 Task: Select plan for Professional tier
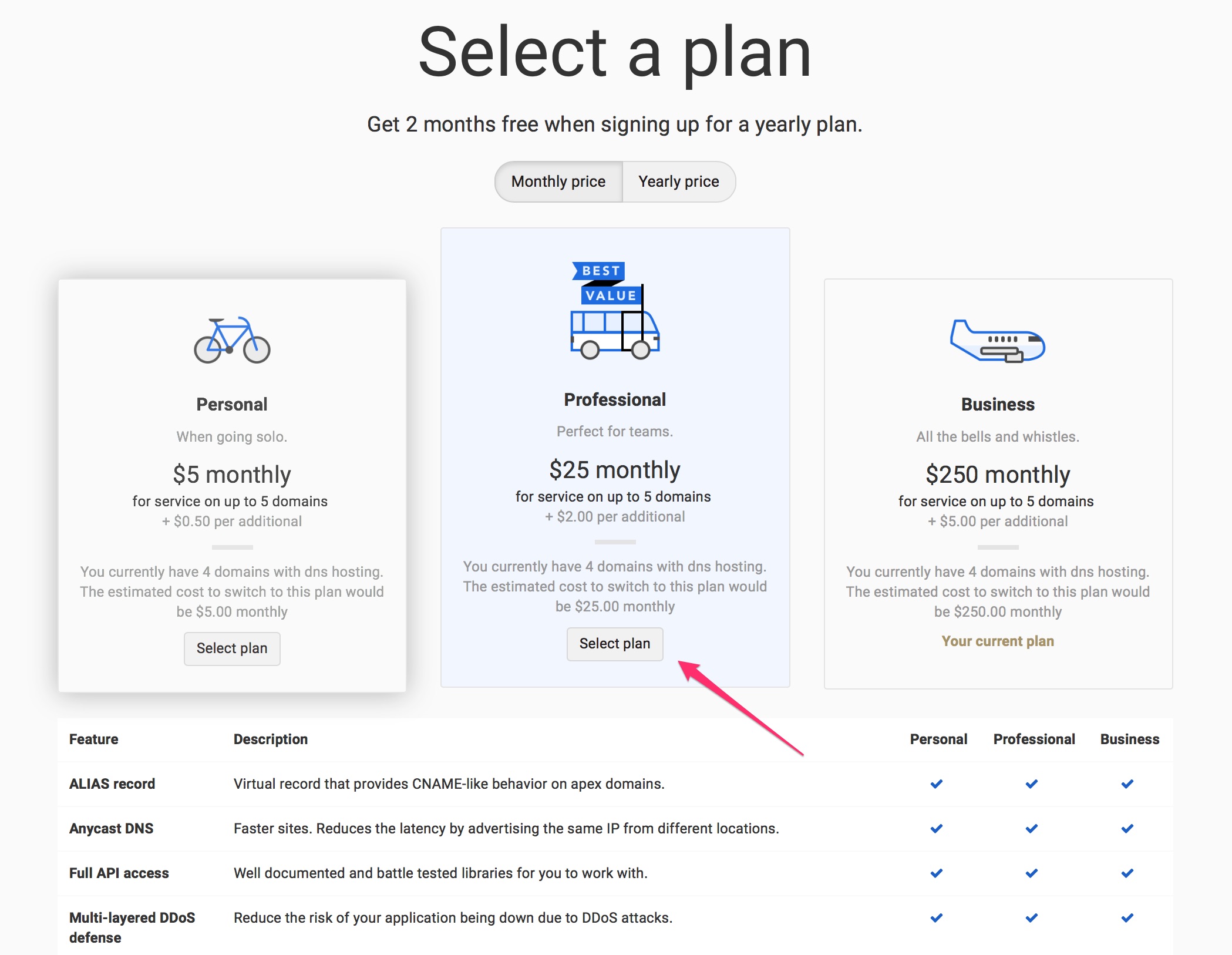614,644
